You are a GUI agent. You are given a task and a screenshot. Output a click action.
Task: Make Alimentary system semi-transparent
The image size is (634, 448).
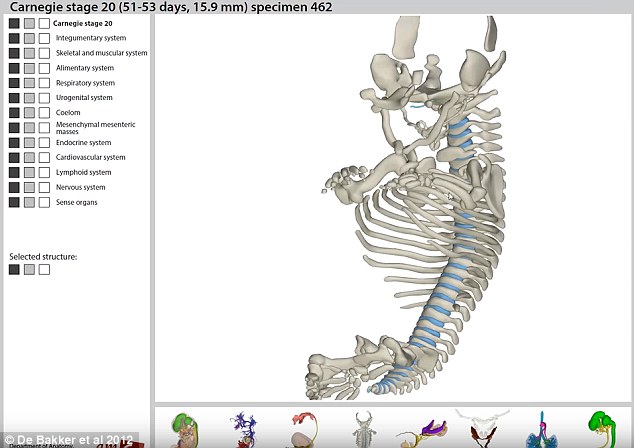click(29, 68)
